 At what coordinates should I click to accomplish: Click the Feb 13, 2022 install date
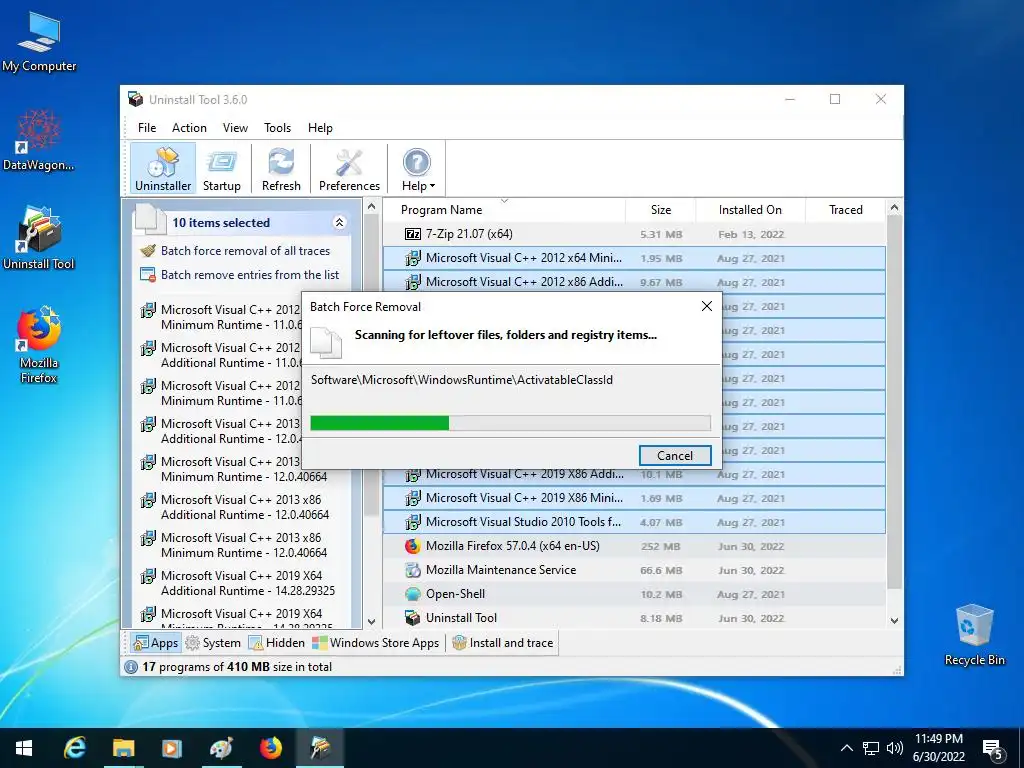tap(751, 234)
